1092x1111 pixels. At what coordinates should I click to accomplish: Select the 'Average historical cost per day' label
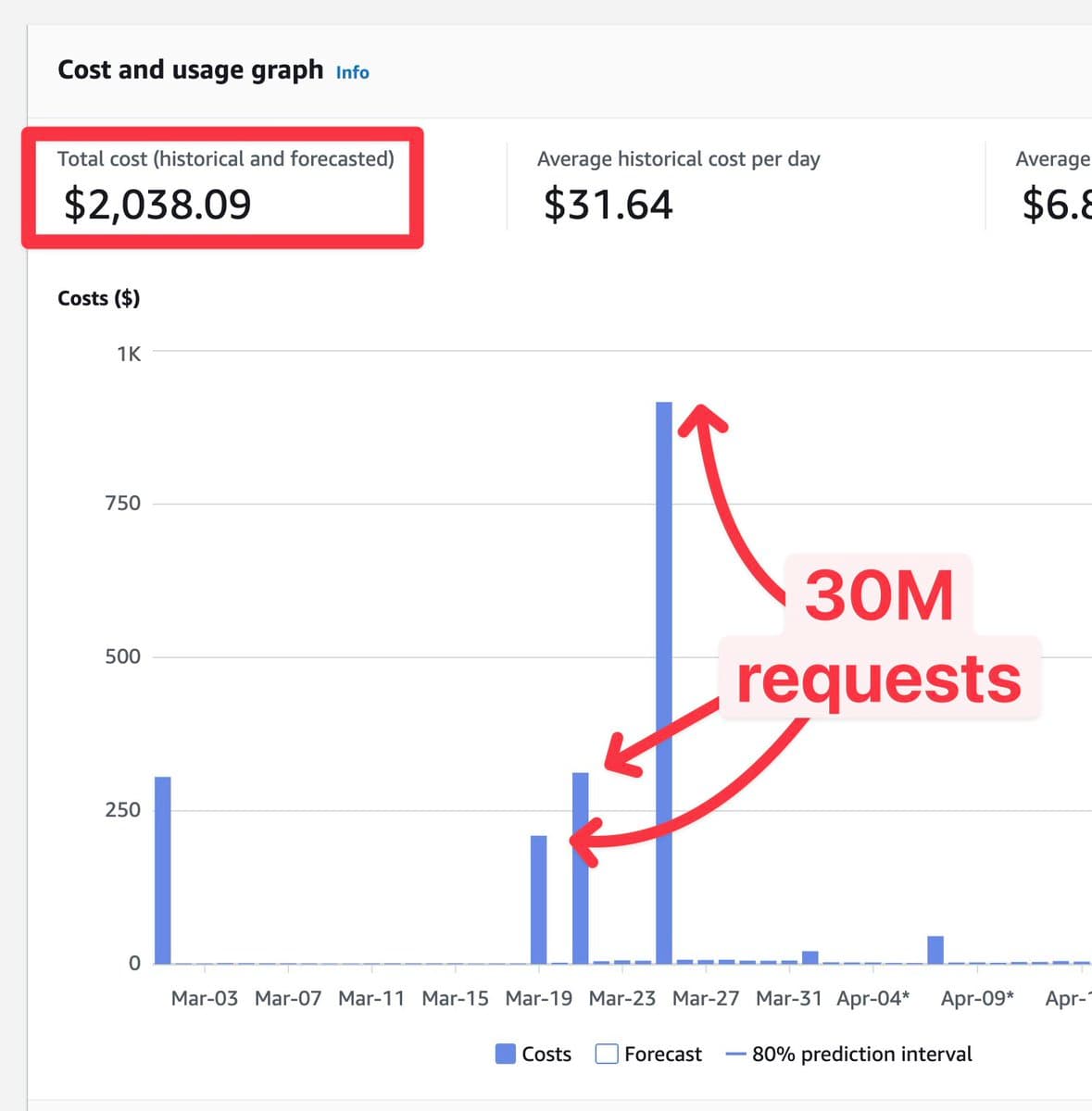679,159
